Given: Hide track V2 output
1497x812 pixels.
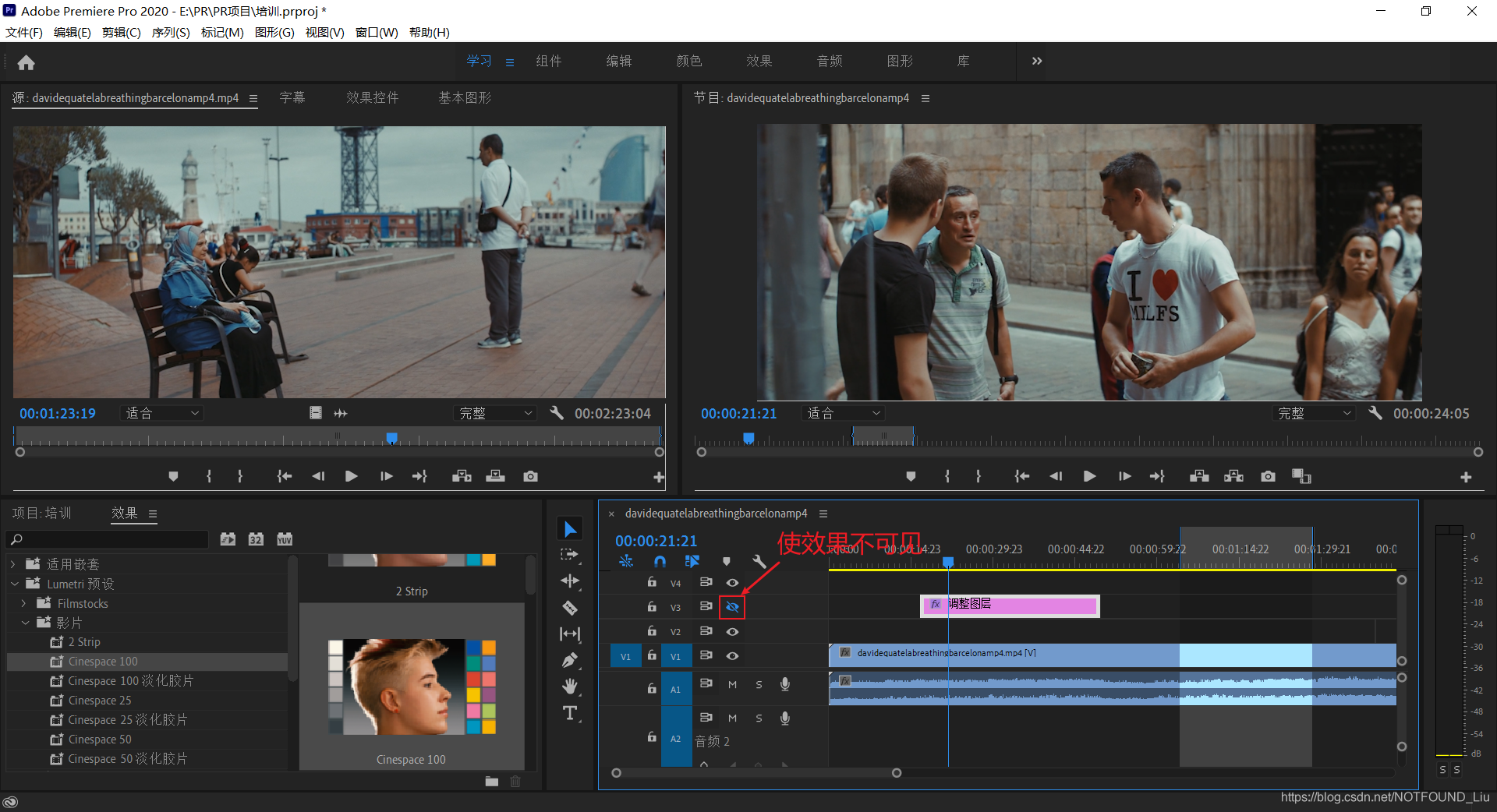Looking at the screenshot, I should (x=732, y=632).
